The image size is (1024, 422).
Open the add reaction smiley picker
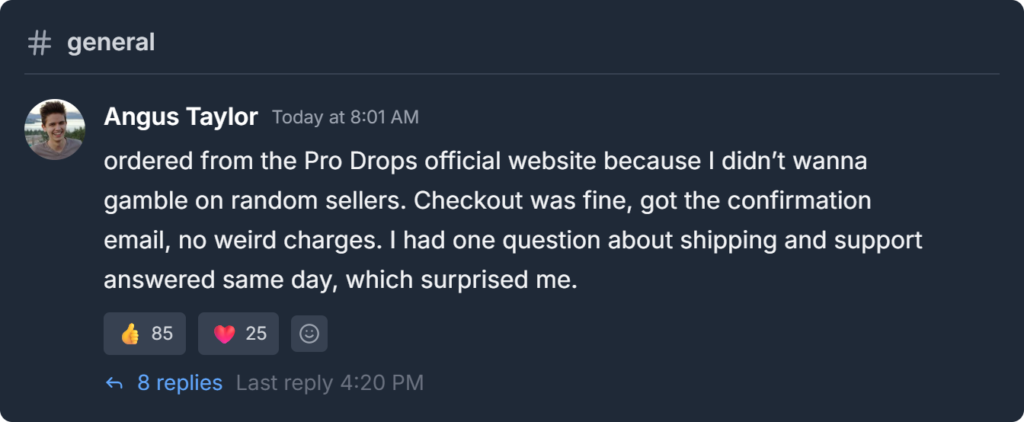309,334
